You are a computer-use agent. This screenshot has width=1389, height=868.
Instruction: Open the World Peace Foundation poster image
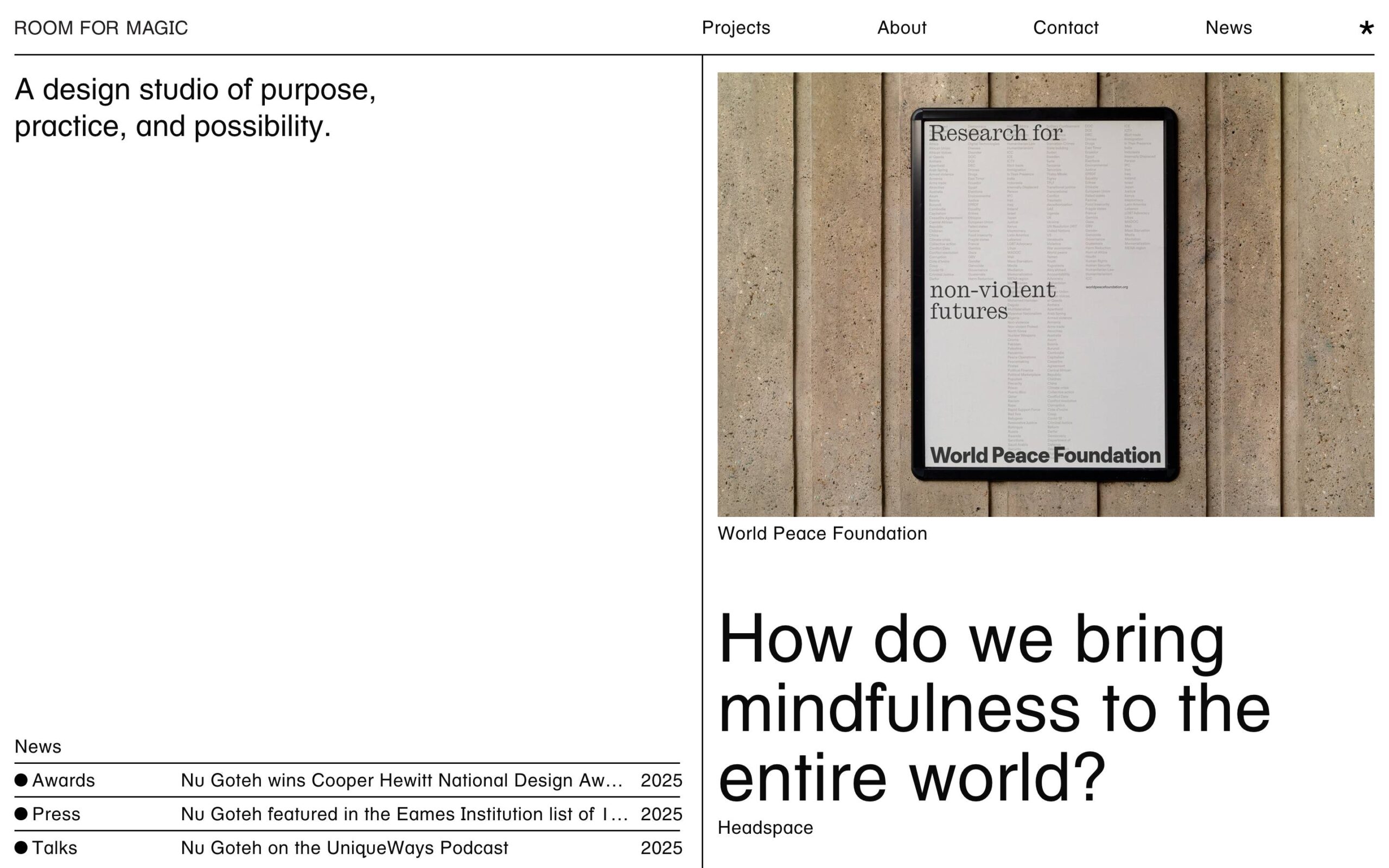[x=1045, y=295]
